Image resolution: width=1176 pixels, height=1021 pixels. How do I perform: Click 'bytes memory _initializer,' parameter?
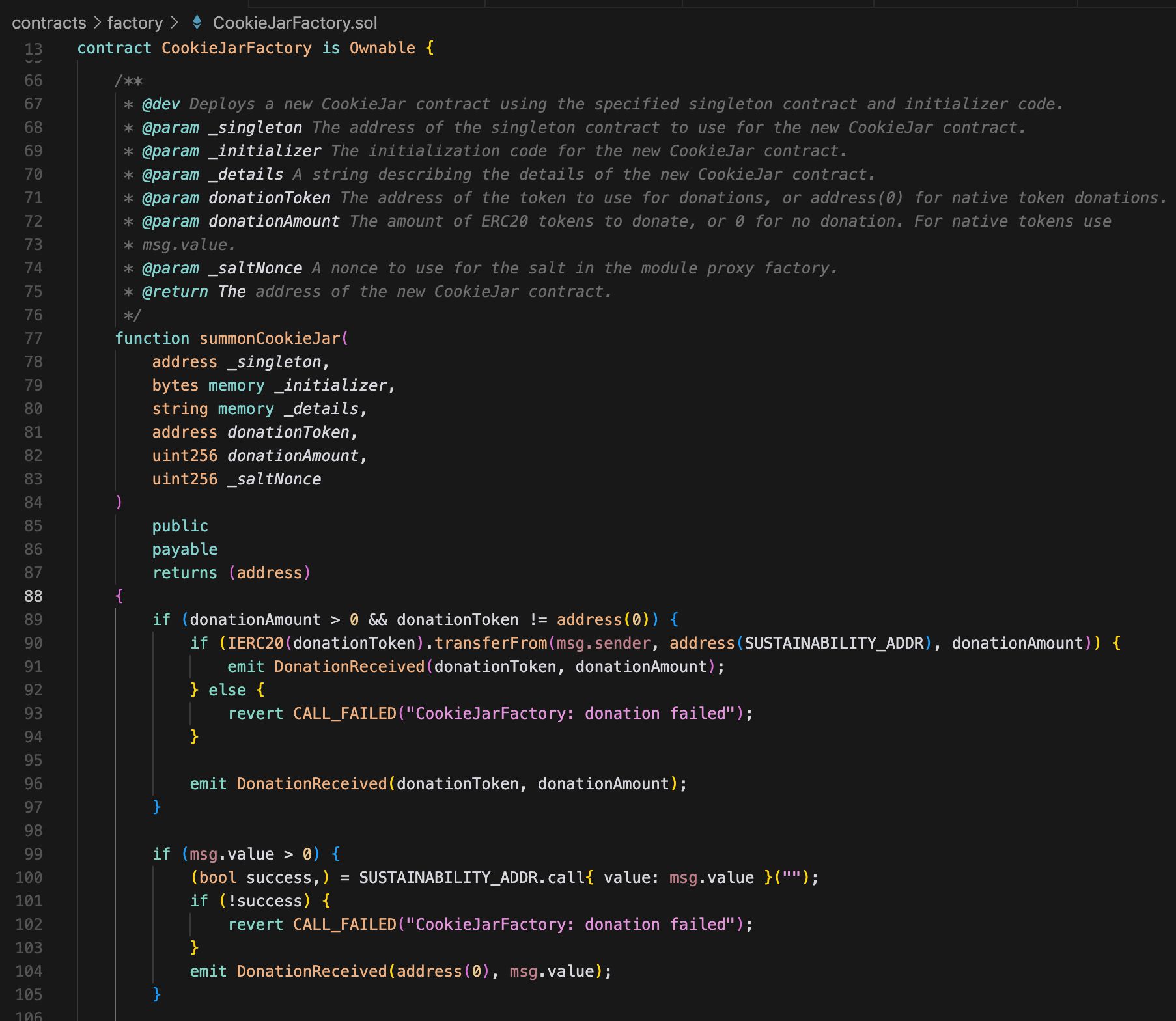[274, 385]
